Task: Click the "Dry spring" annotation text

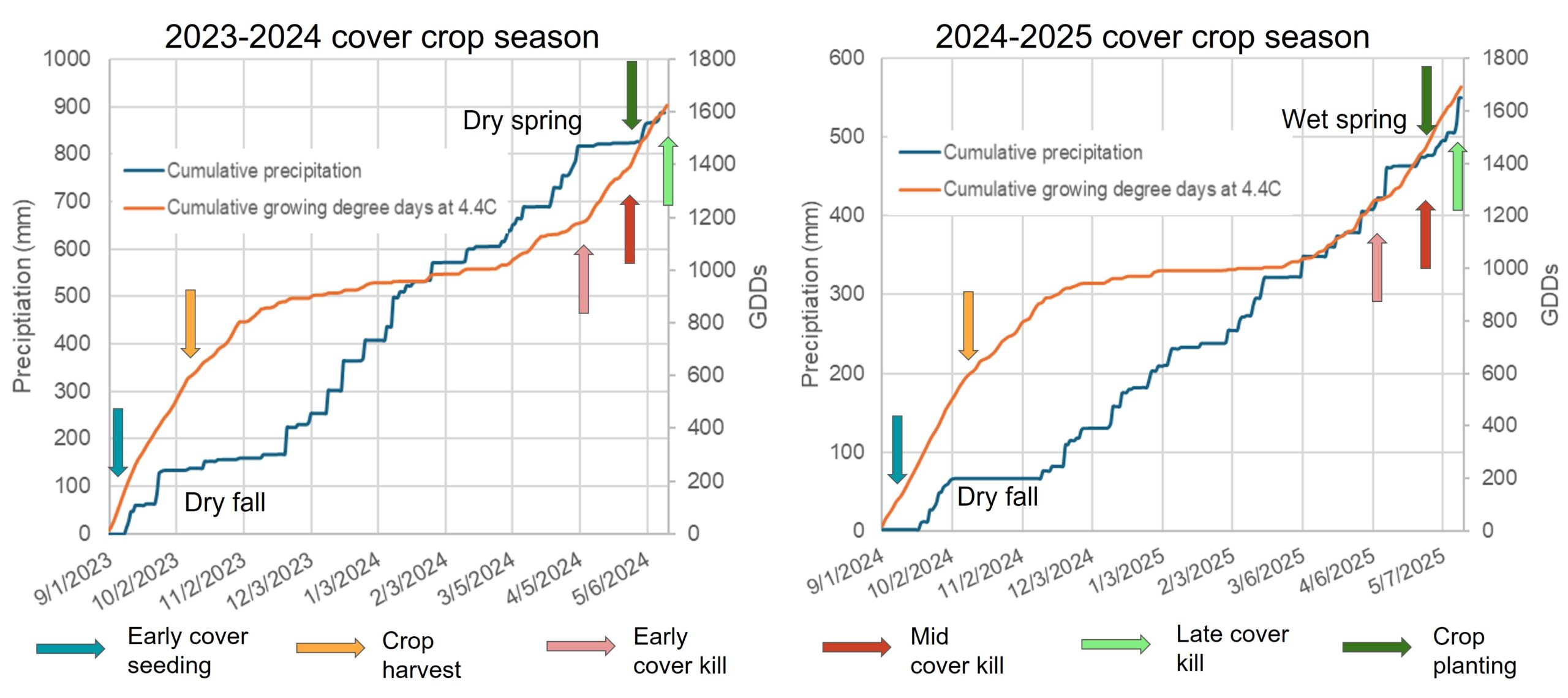Action: [522, 121]
